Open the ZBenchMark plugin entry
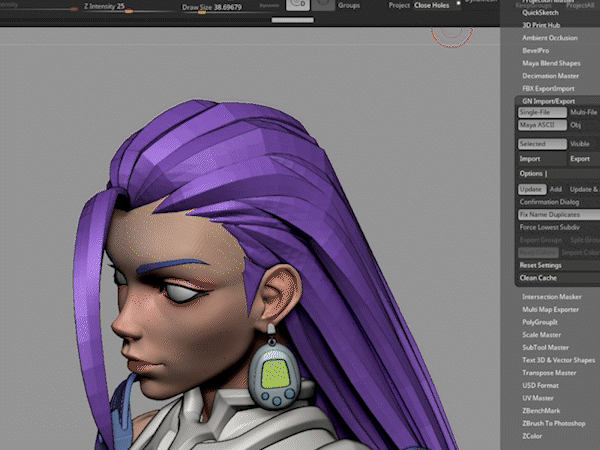The height and width of the screenshot is (450, 600). (541, 411)
